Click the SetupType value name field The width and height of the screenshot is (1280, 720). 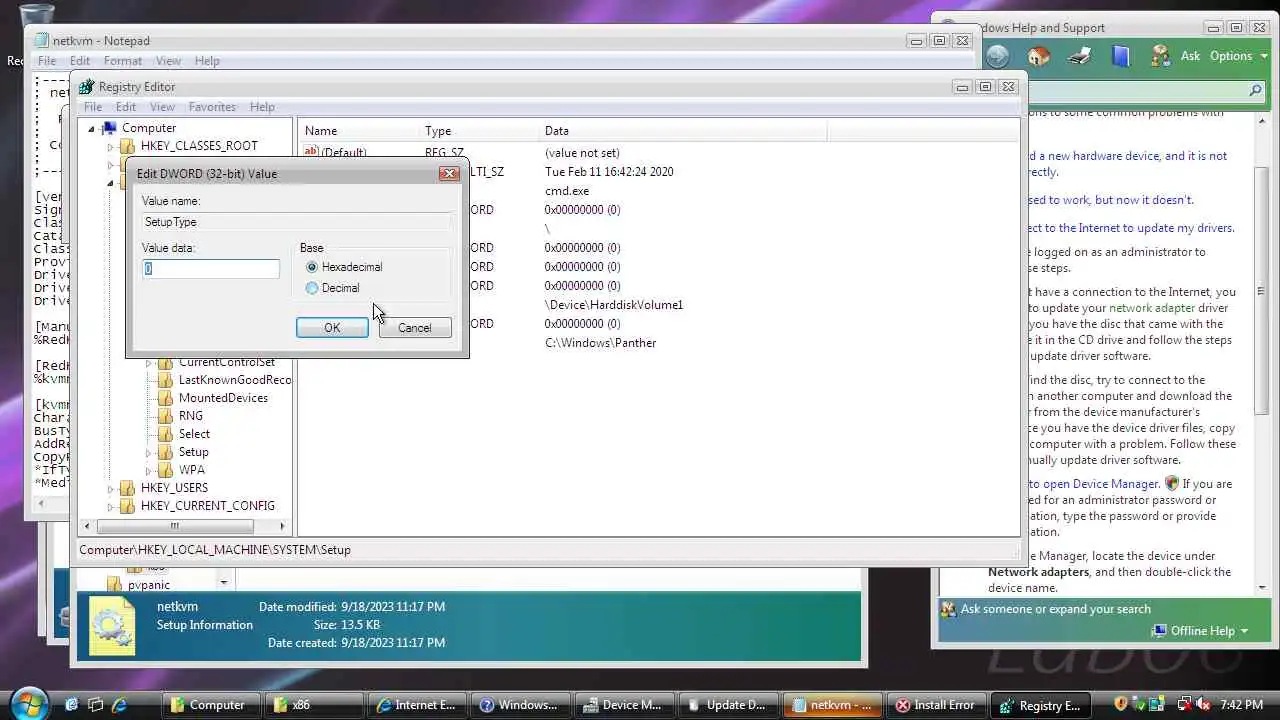(296, 222)
